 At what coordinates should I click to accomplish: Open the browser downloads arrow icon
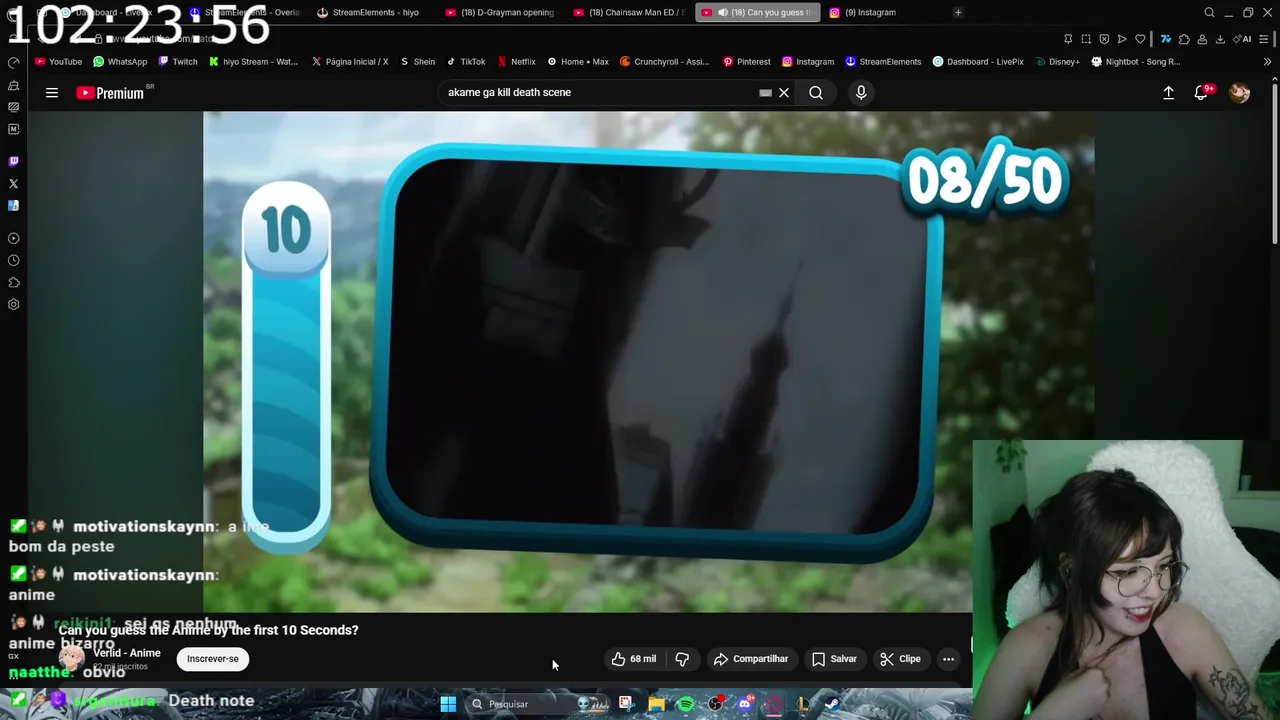click(1219, 39)
